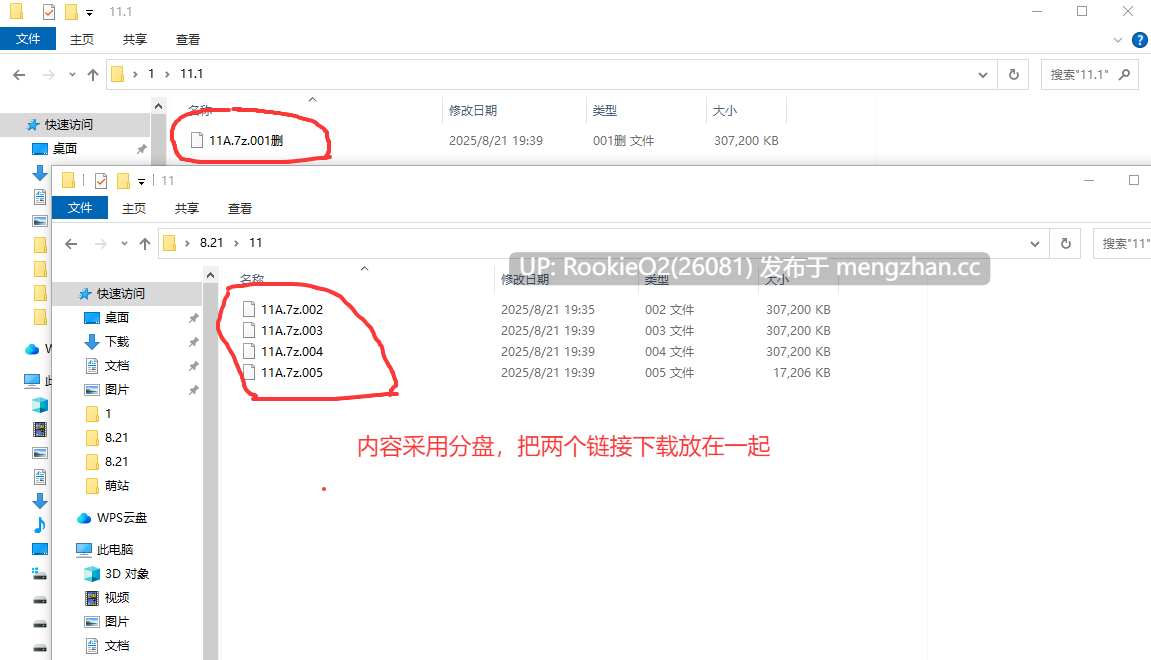Open 图片 under 此电脑 in the 11 window
The image size is (1151, 660).
(117, 621)
